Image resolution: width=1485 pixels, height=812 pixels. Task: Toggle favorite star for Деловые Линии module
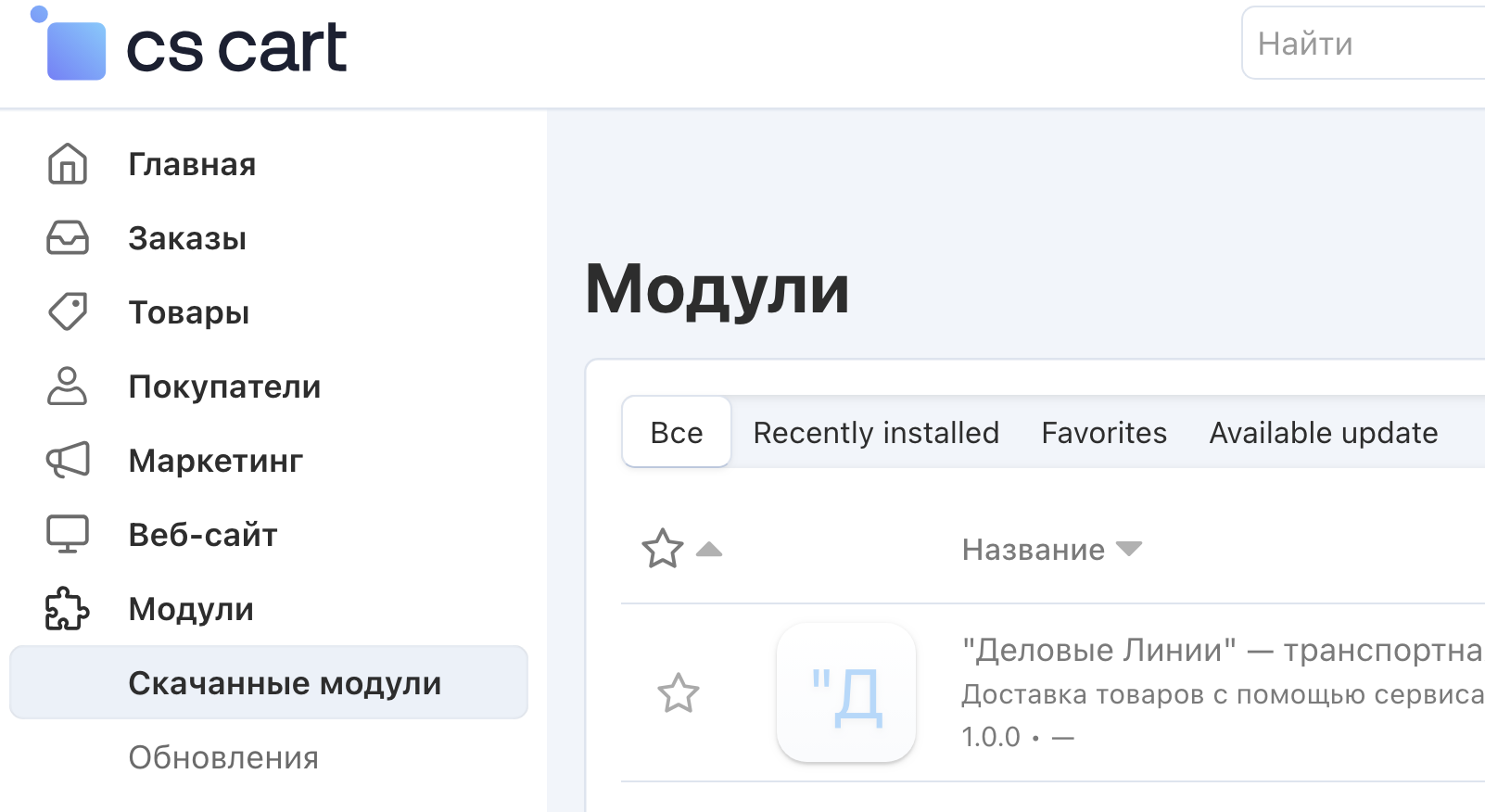coord(679,693)
